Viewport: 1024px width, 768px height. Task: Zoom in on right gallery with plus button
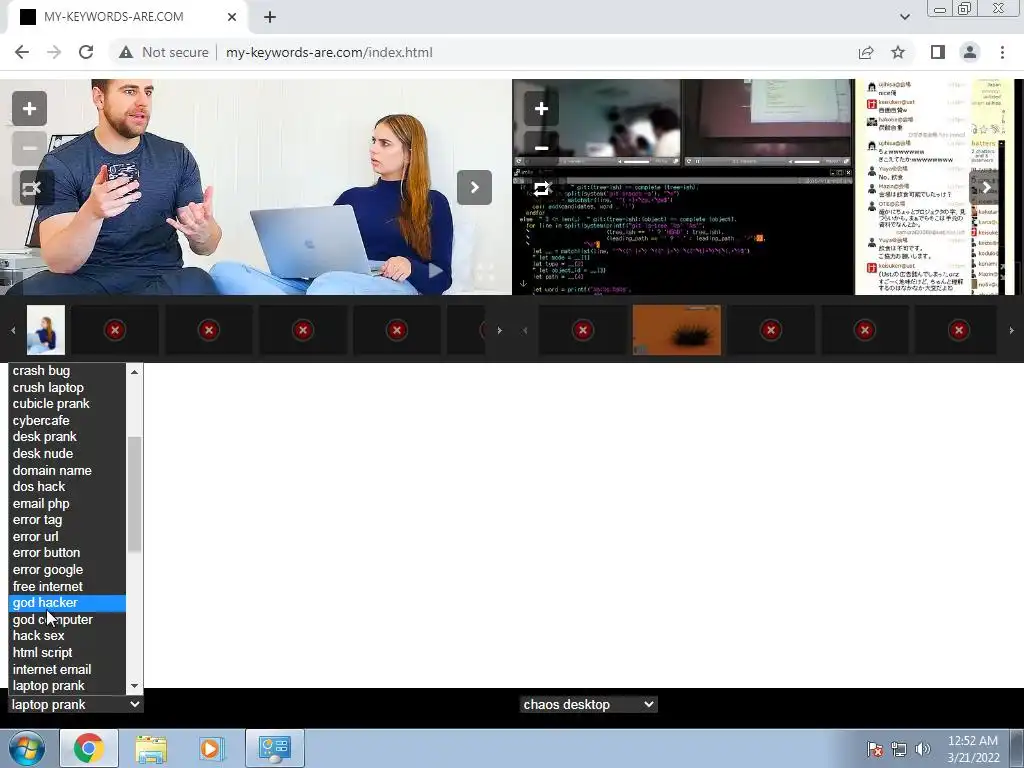click(541, 108)
